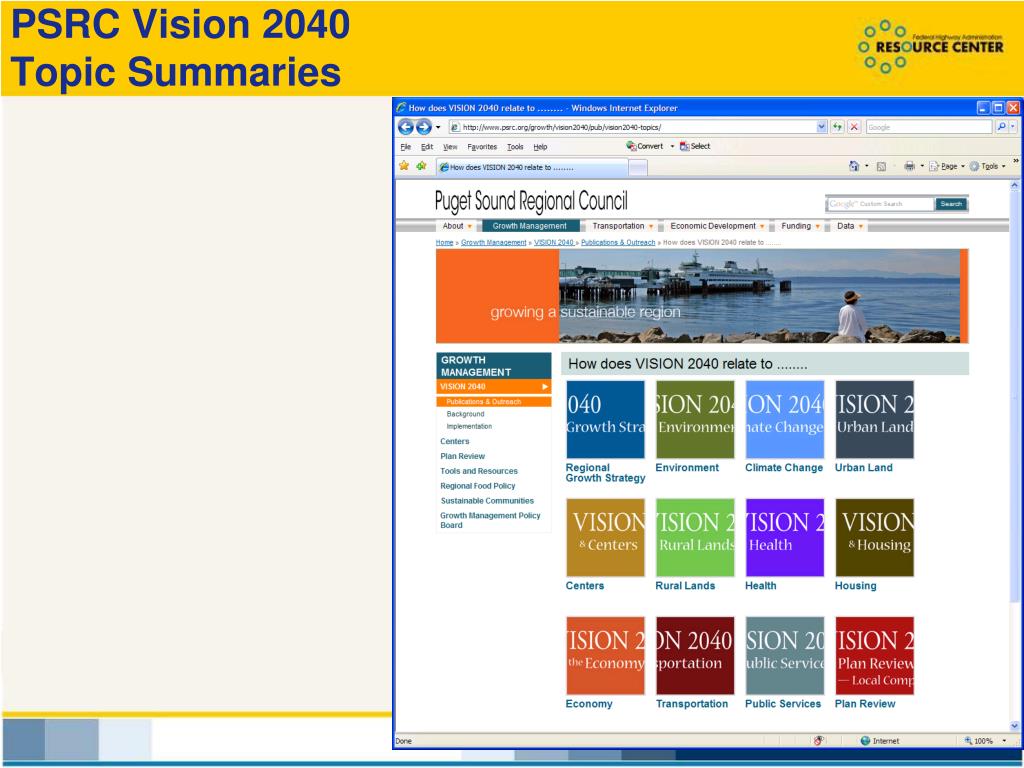Open the File menu
The image size is (1024, 768).
tap(406, 147)
